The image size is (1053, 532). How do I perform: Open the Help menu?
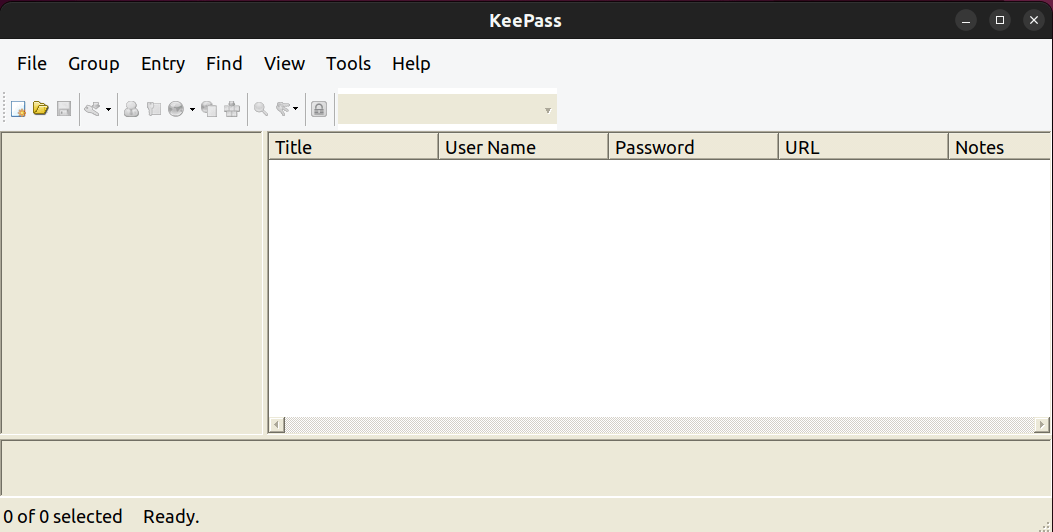coord(411,63)
